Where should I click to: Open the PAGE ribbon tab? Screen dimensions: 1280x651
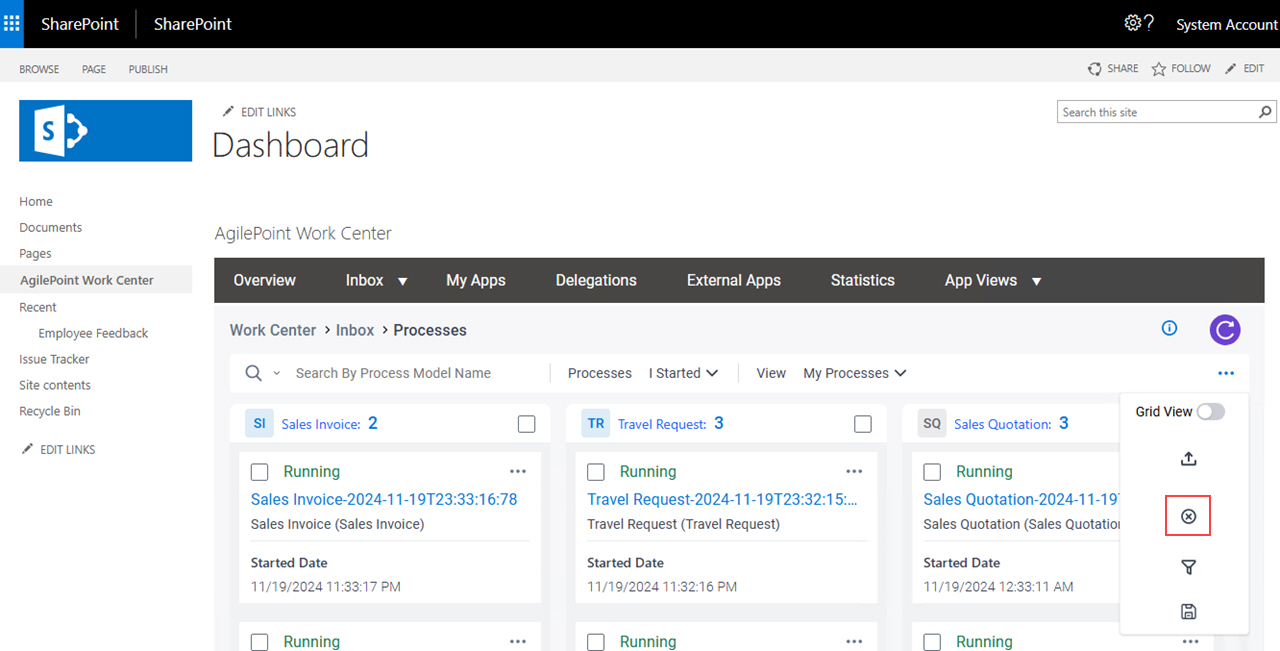coord(94,69)
